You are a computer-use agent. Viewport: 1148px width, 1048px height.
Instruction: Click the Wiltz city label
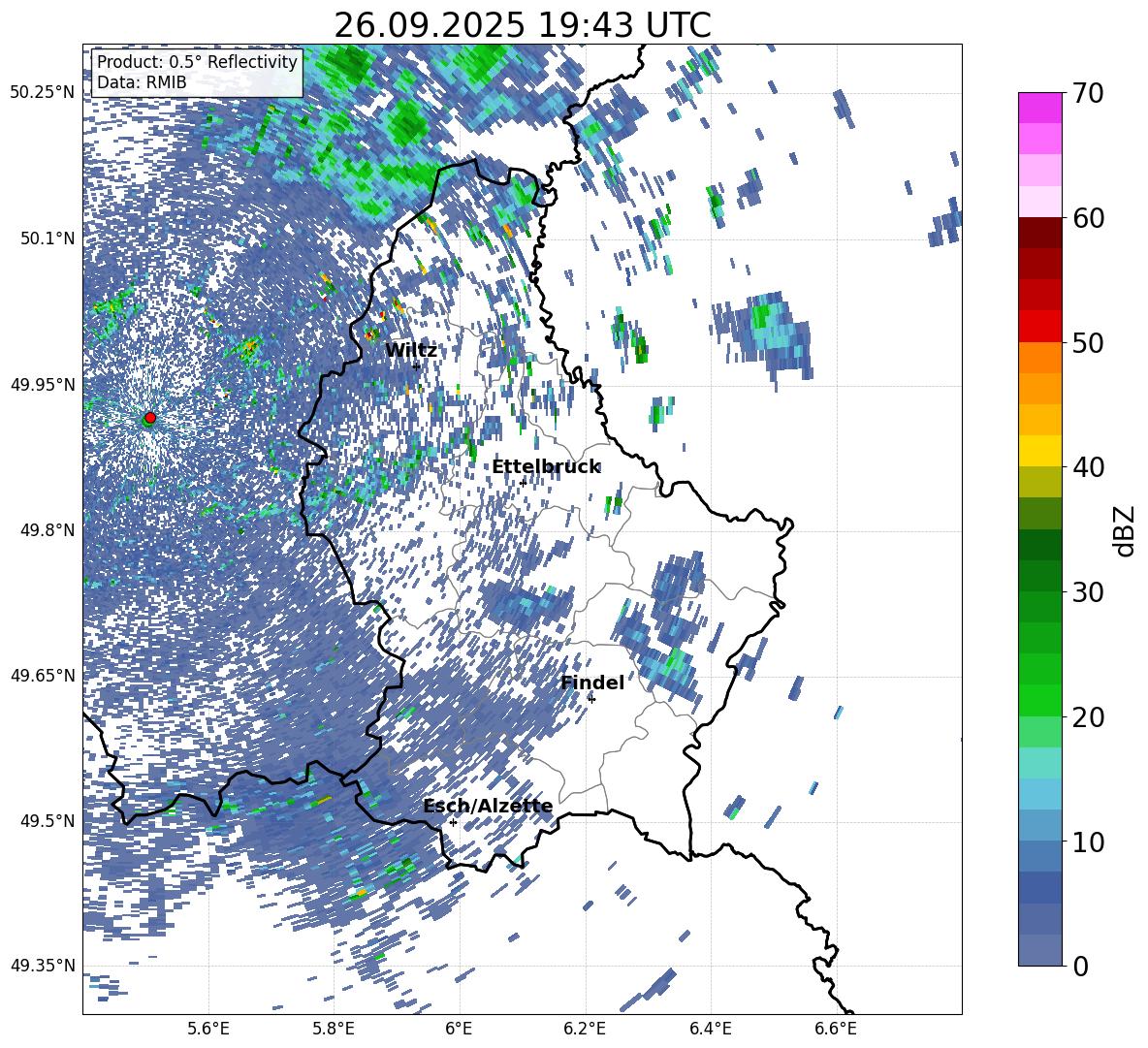coord(411,350)
